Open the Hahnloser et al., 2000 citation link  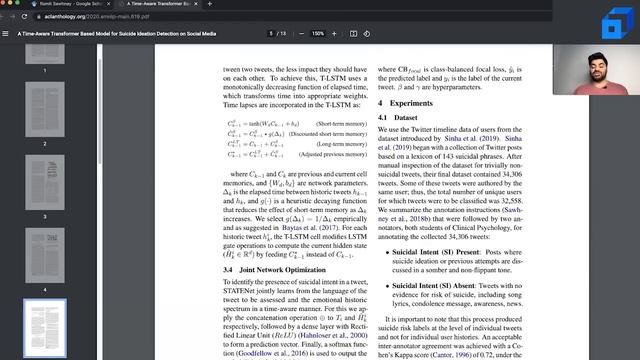pyautogui.click(x=333, y=335)
